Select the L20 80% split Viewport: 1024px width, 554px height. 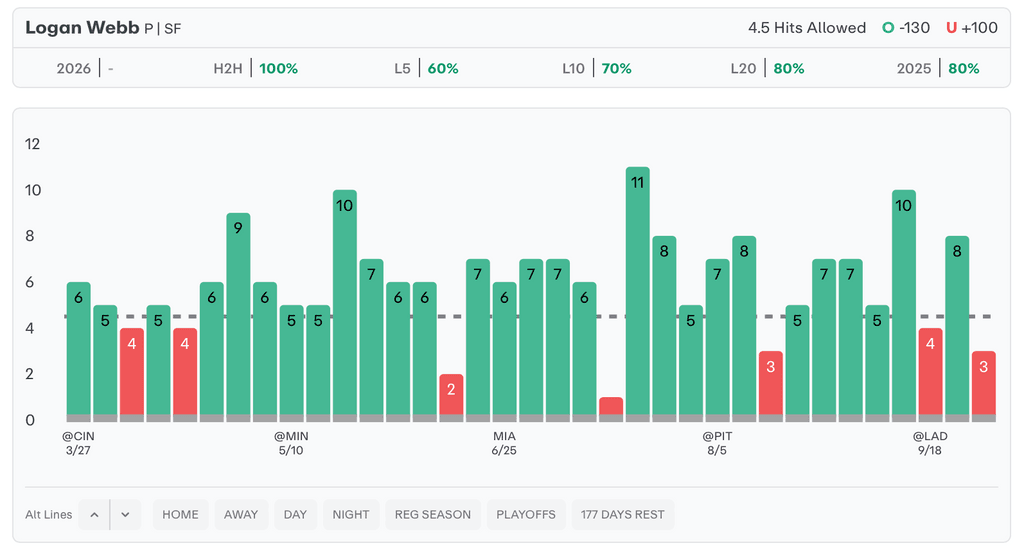(x=767, y=69)
